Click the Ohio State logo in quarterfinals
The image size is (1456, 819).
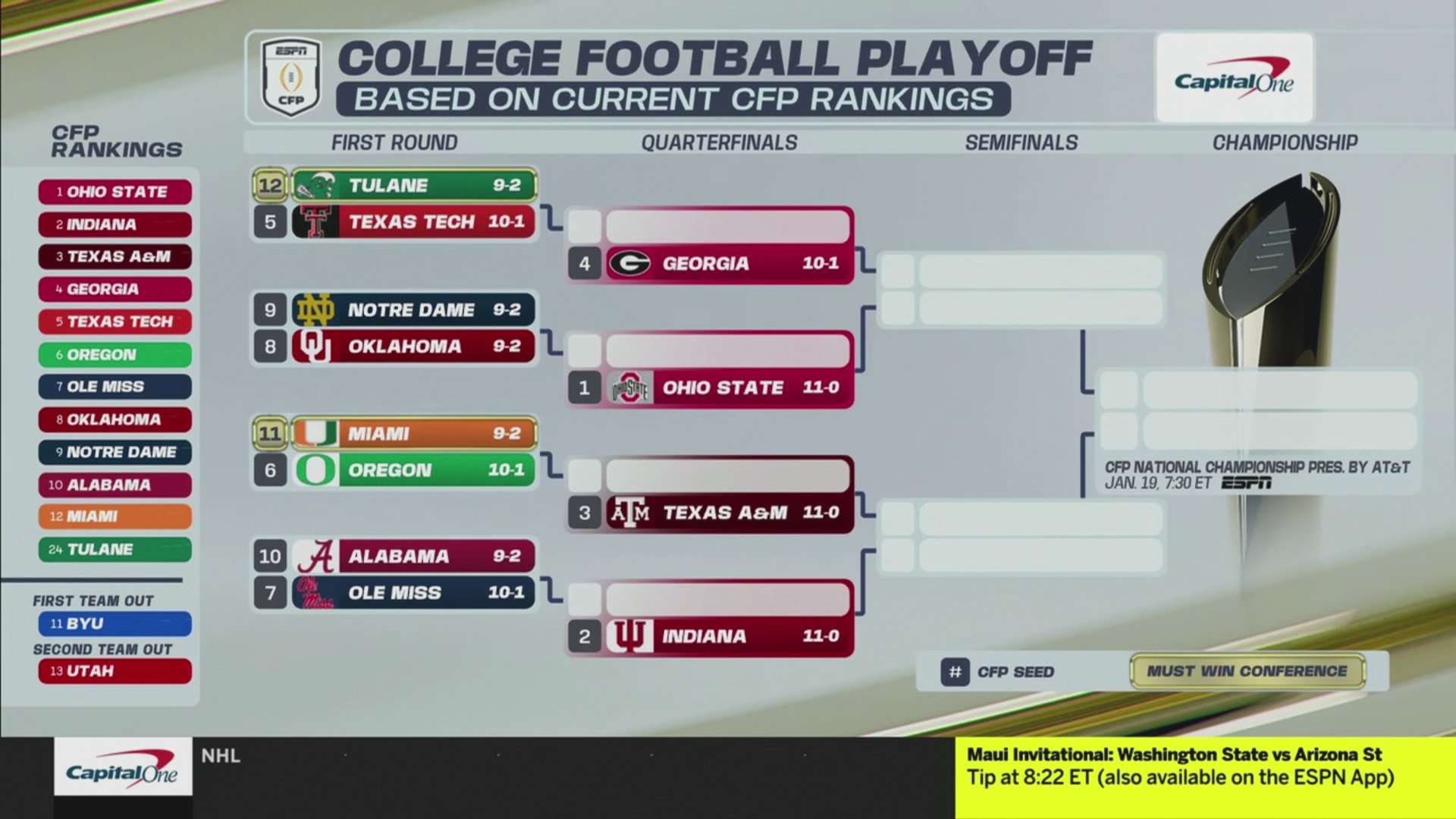click(x=629, y=388)
